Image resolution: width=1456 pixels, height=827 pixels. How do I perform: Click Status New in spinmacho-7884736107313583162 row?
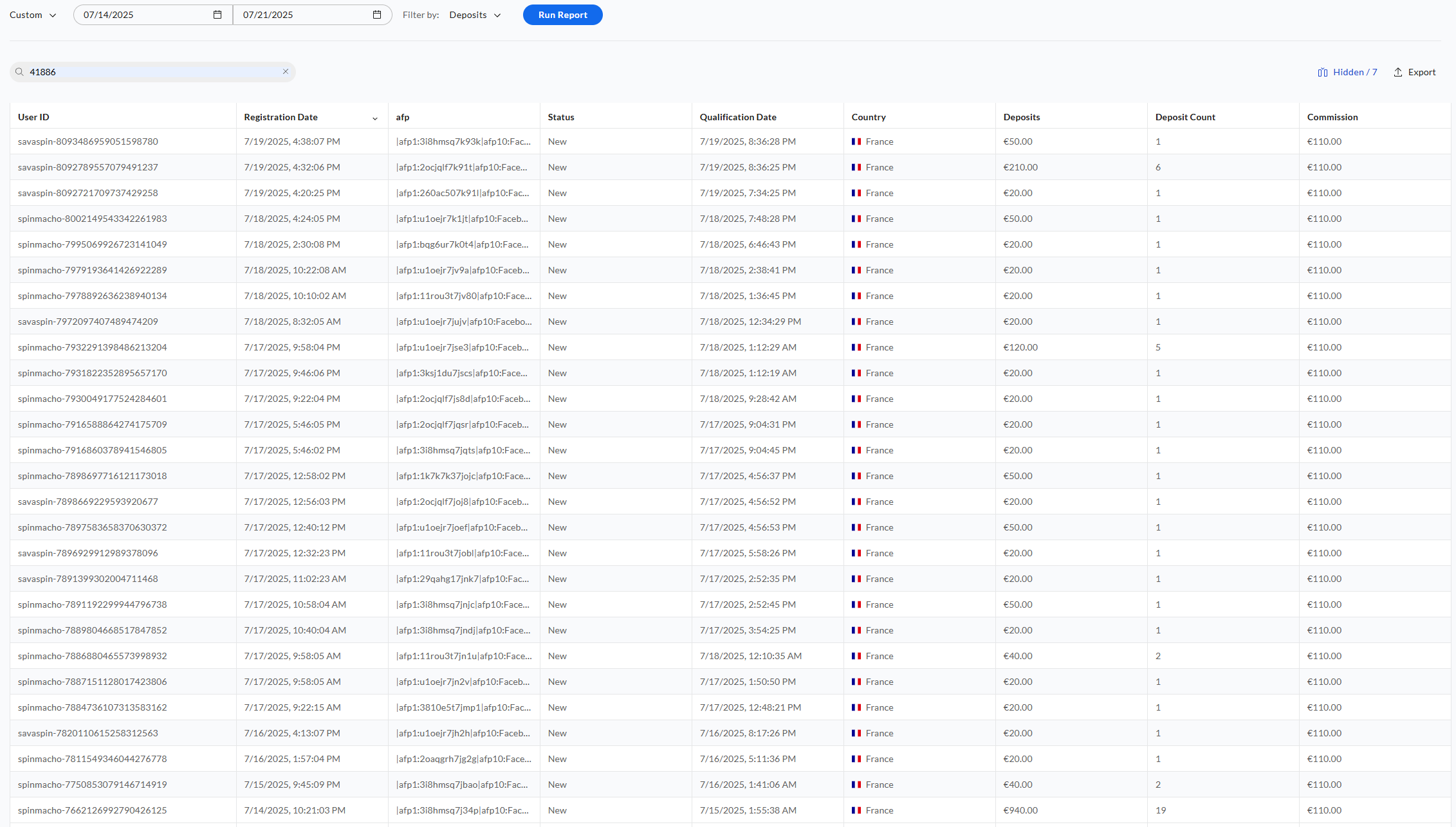[x=557, y=707]
